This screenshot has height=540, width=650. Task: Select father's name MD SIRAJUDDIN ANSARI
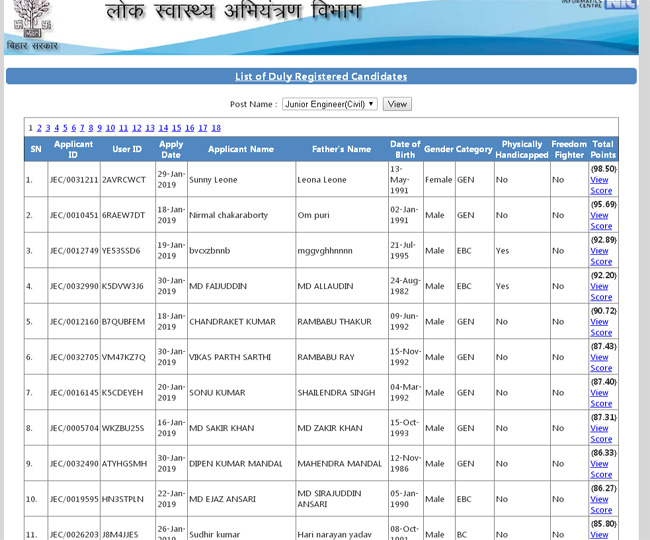(x=329, y=499)
